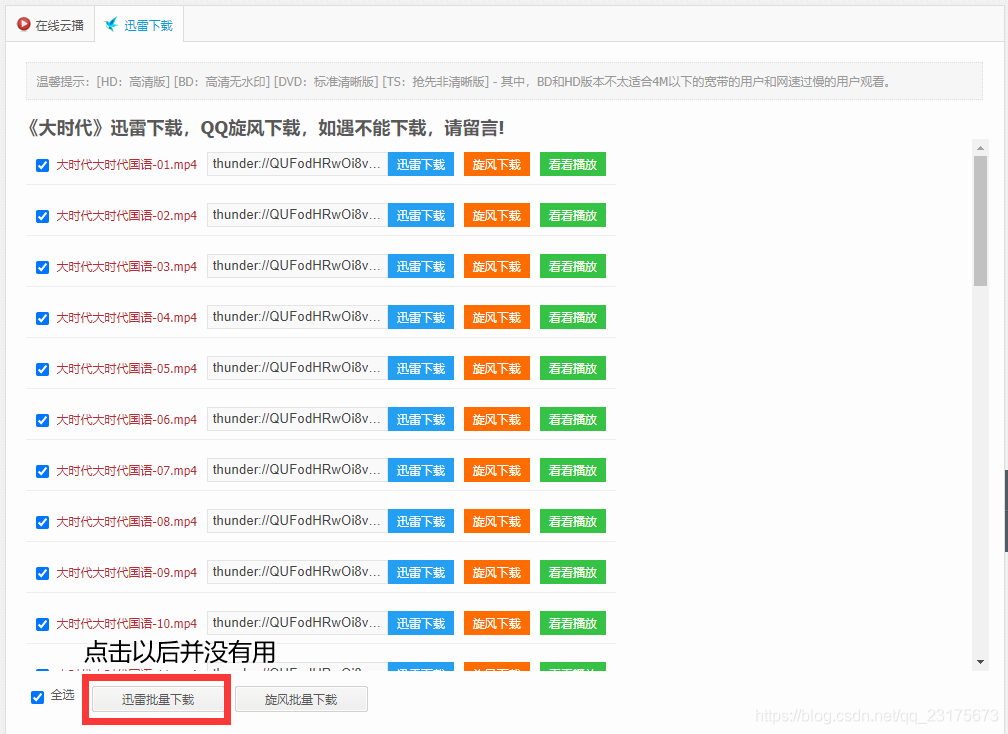Click 迅雷下载 for episode 08
The height and width of the screenshot is (734, 1008).
coord(421,521)
